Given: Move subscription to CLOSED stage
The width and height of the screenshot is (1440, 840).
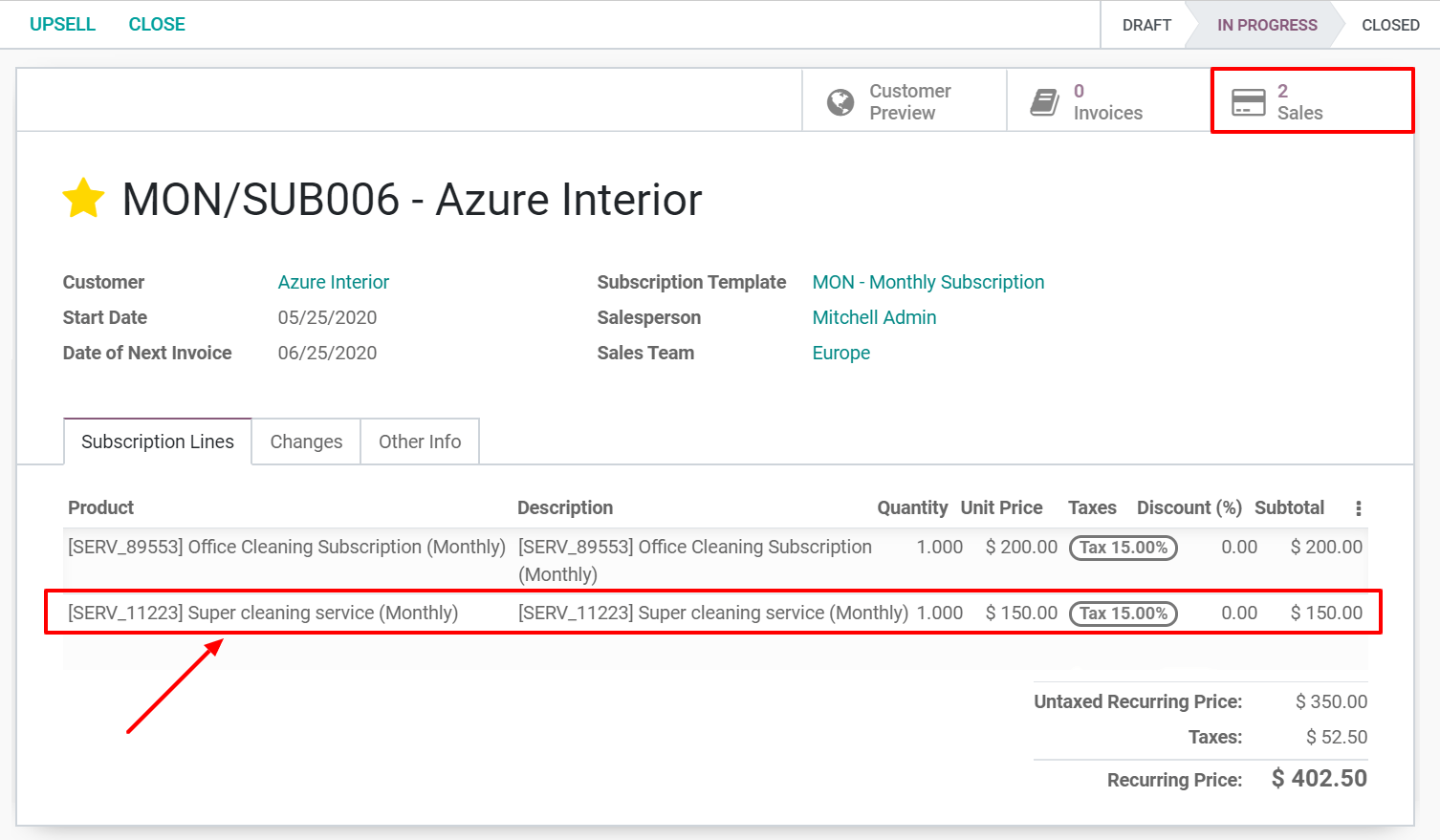Looking at the screenshot, I should point(1389,25).
